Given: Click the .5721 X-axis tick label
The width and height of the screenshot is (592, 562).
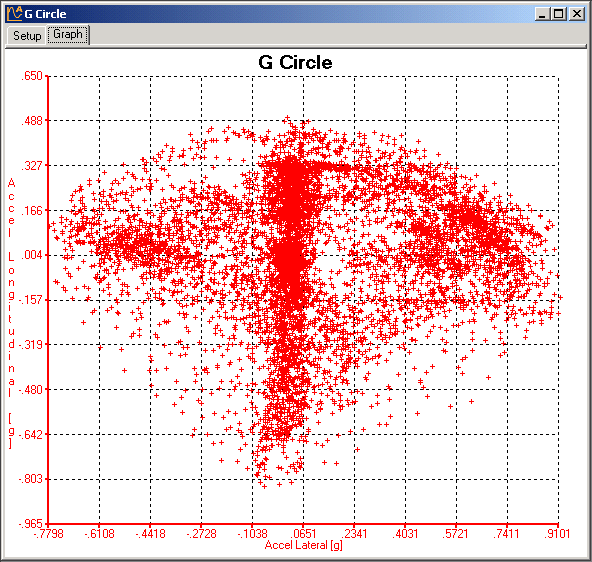Looking at the screenshot, I should pos(455,534).
